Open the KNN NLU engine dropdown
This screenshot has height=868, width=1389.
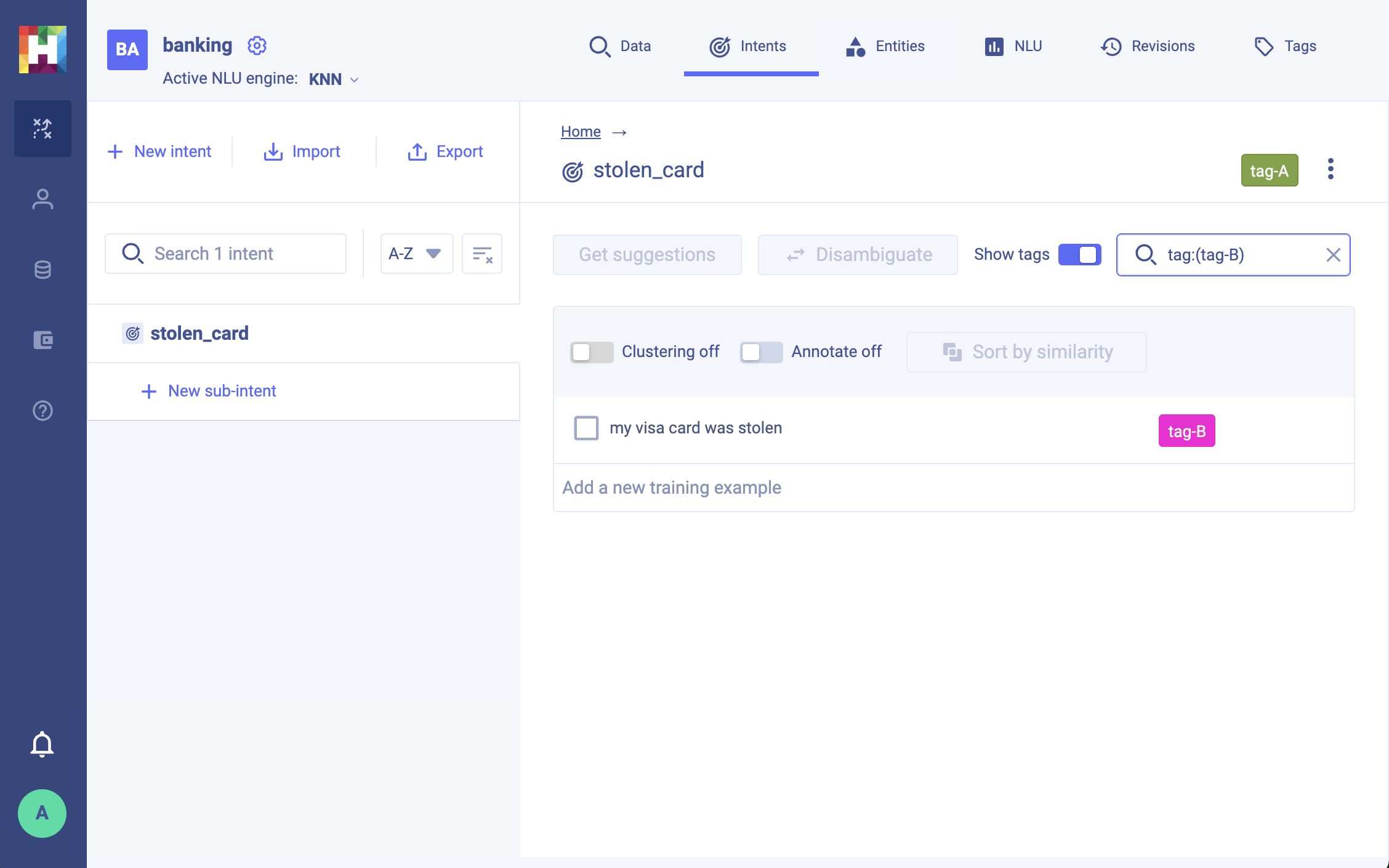pyautogui.click(x=334, y=79)
